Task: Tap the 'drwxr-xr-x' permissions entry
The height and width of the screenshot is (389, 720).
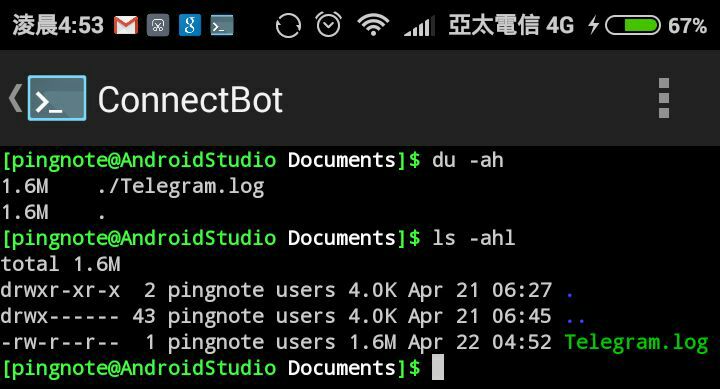Action: coord(60,291)
